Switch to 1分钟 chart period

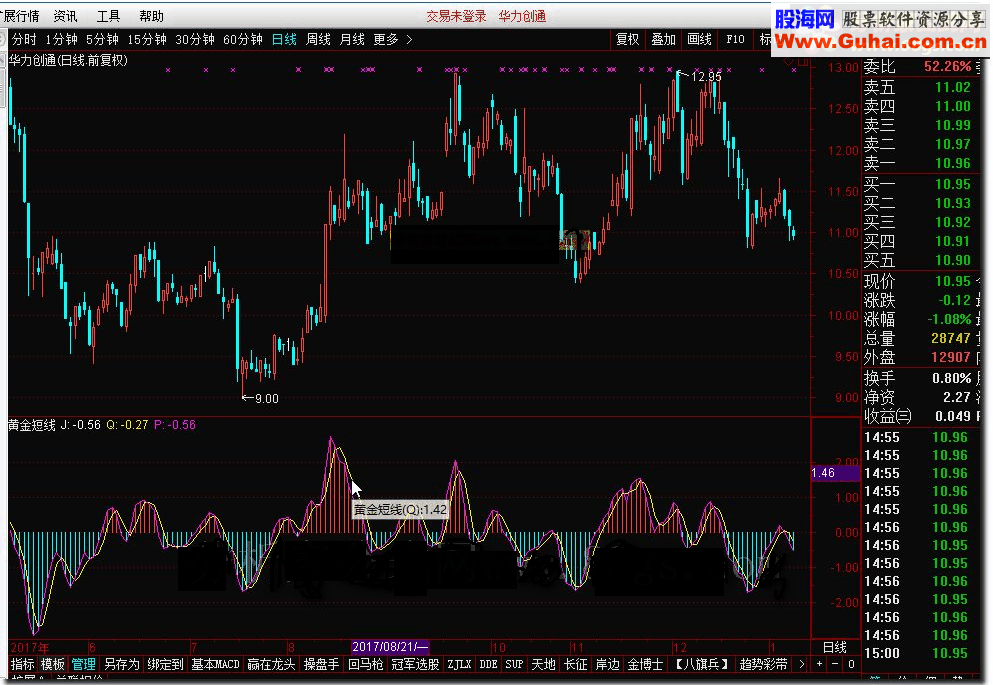coord(61,39)
